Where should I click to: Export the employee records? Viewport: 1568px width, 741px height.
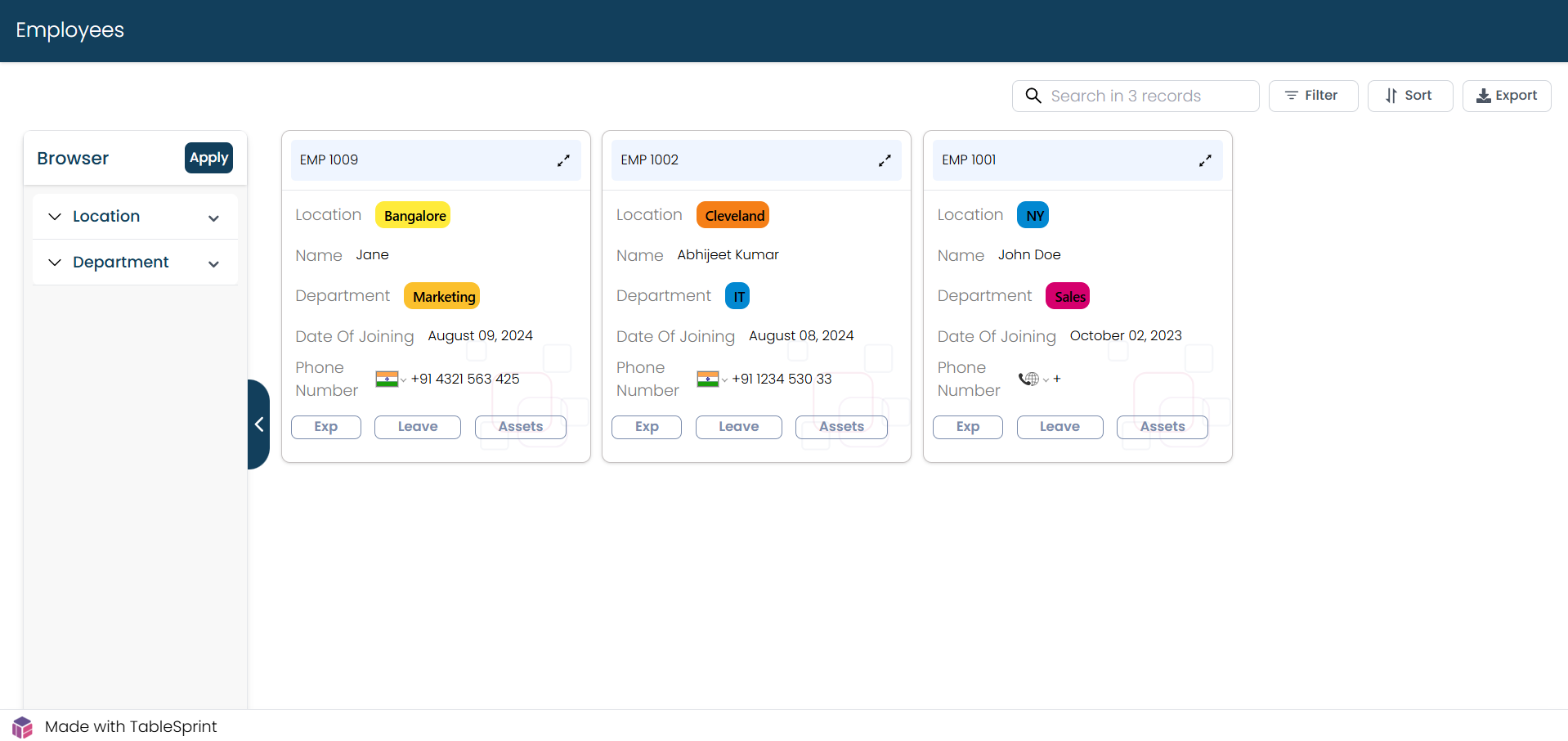coord(1506,96)
